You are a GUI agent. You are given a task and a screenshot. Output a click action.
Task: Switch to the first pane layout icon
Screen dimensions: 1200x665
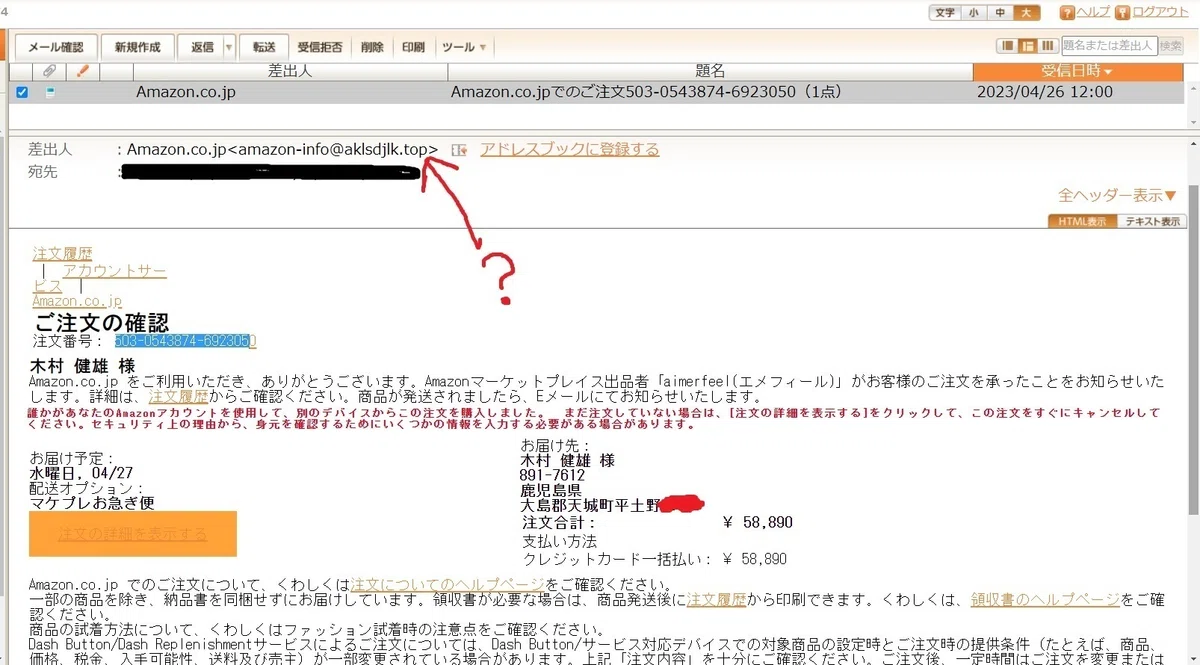point(1008,46)
